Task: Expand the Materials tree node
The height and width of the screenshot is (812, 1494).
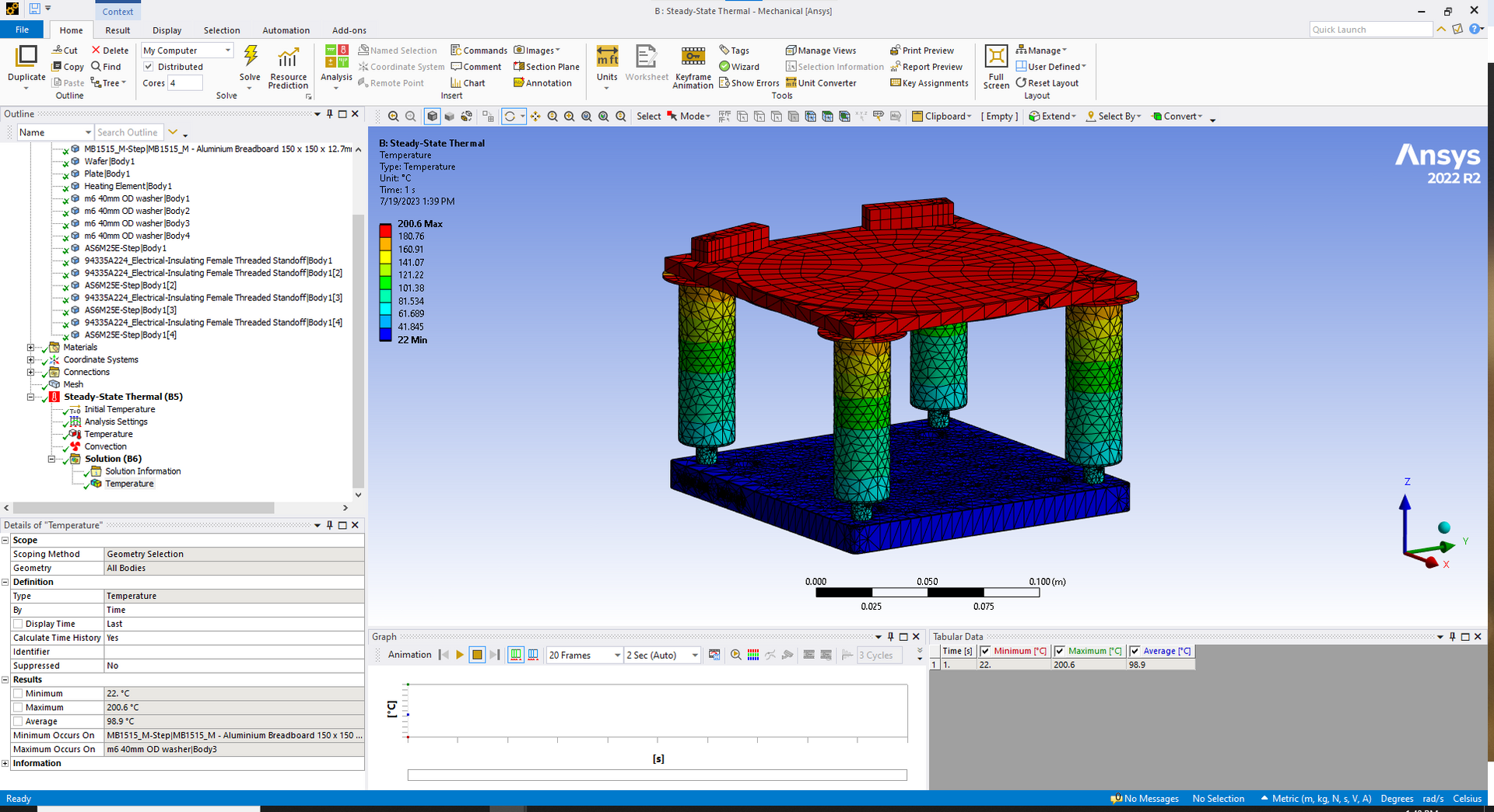Action: (30, 348)
